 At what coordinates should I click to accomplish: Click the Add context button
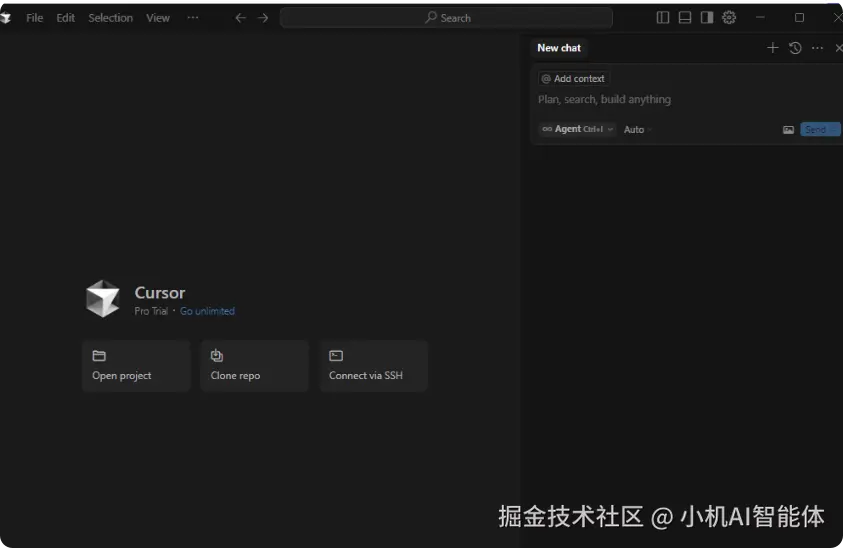tap(574, 79)
